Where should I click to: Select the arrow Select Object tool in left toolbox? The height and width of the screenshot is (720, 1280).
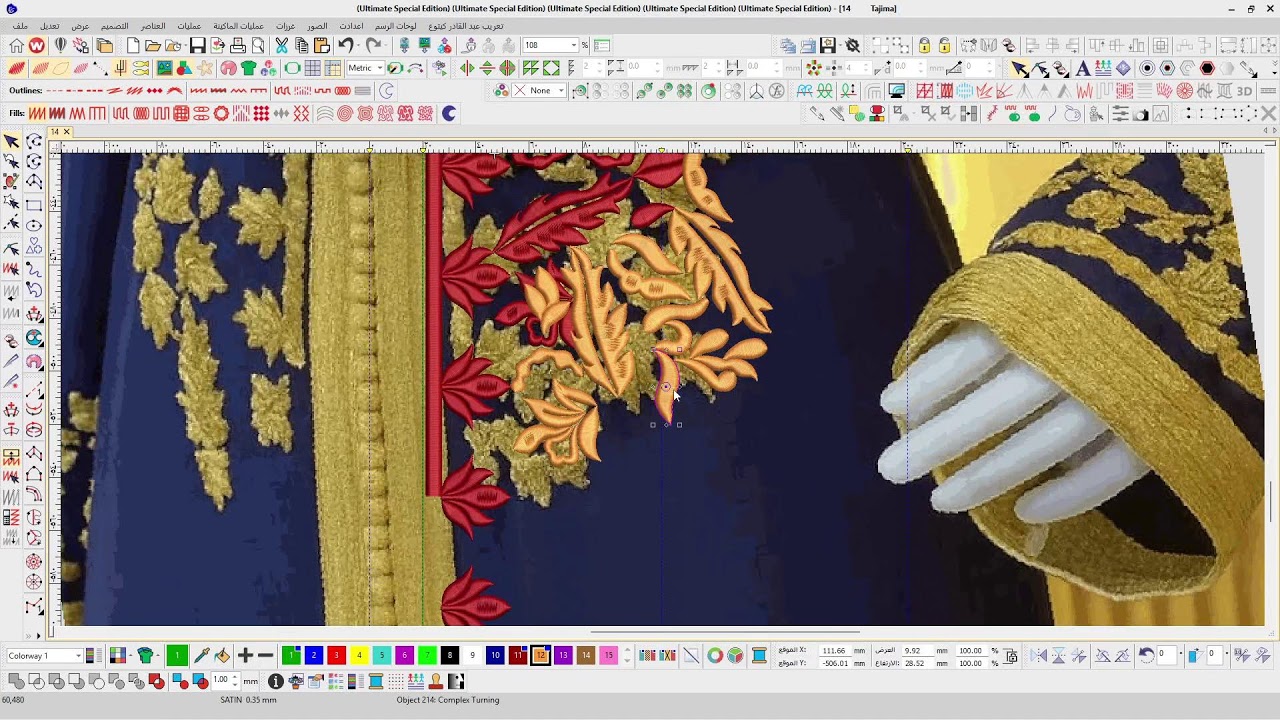click(12, 142)
